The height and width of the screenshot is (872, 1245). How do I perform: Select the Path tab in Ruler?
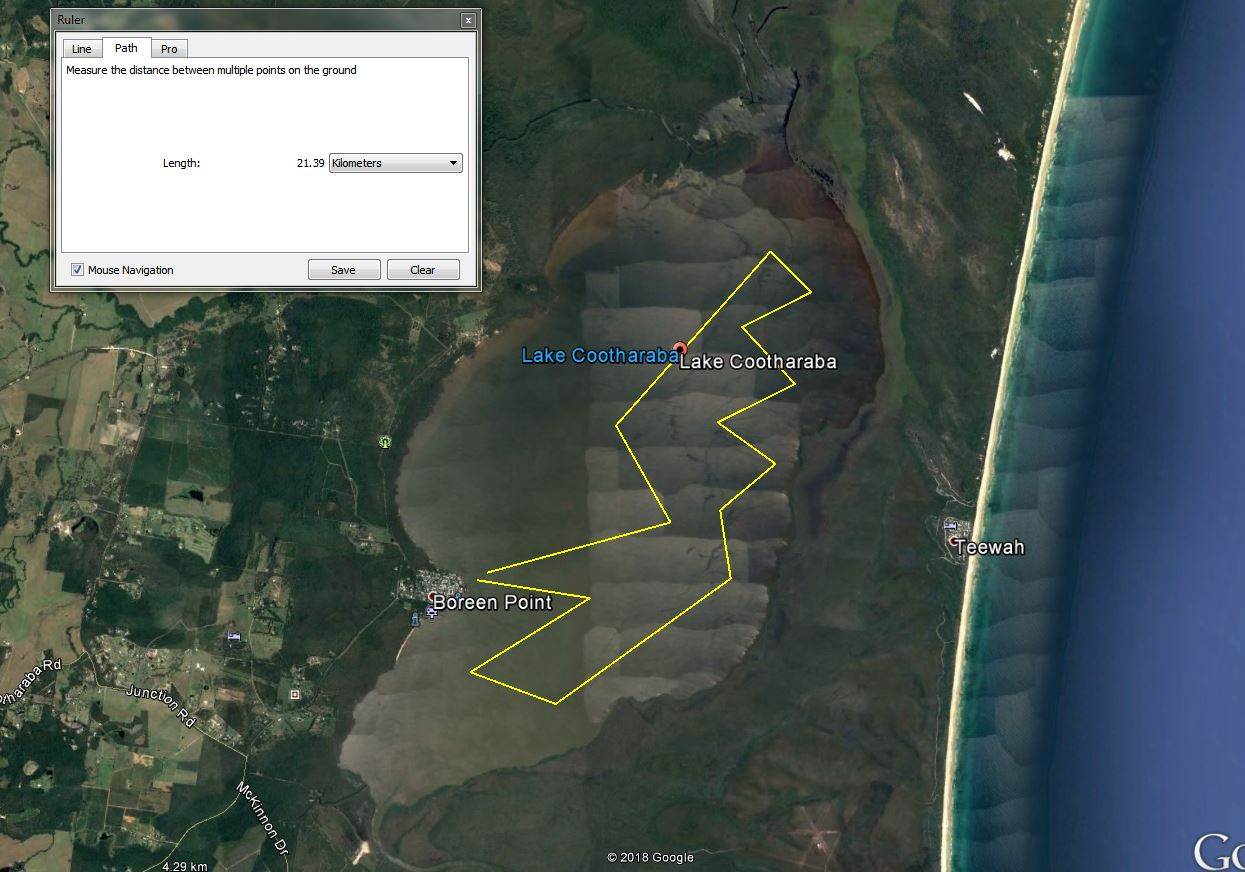pos(126,48)
